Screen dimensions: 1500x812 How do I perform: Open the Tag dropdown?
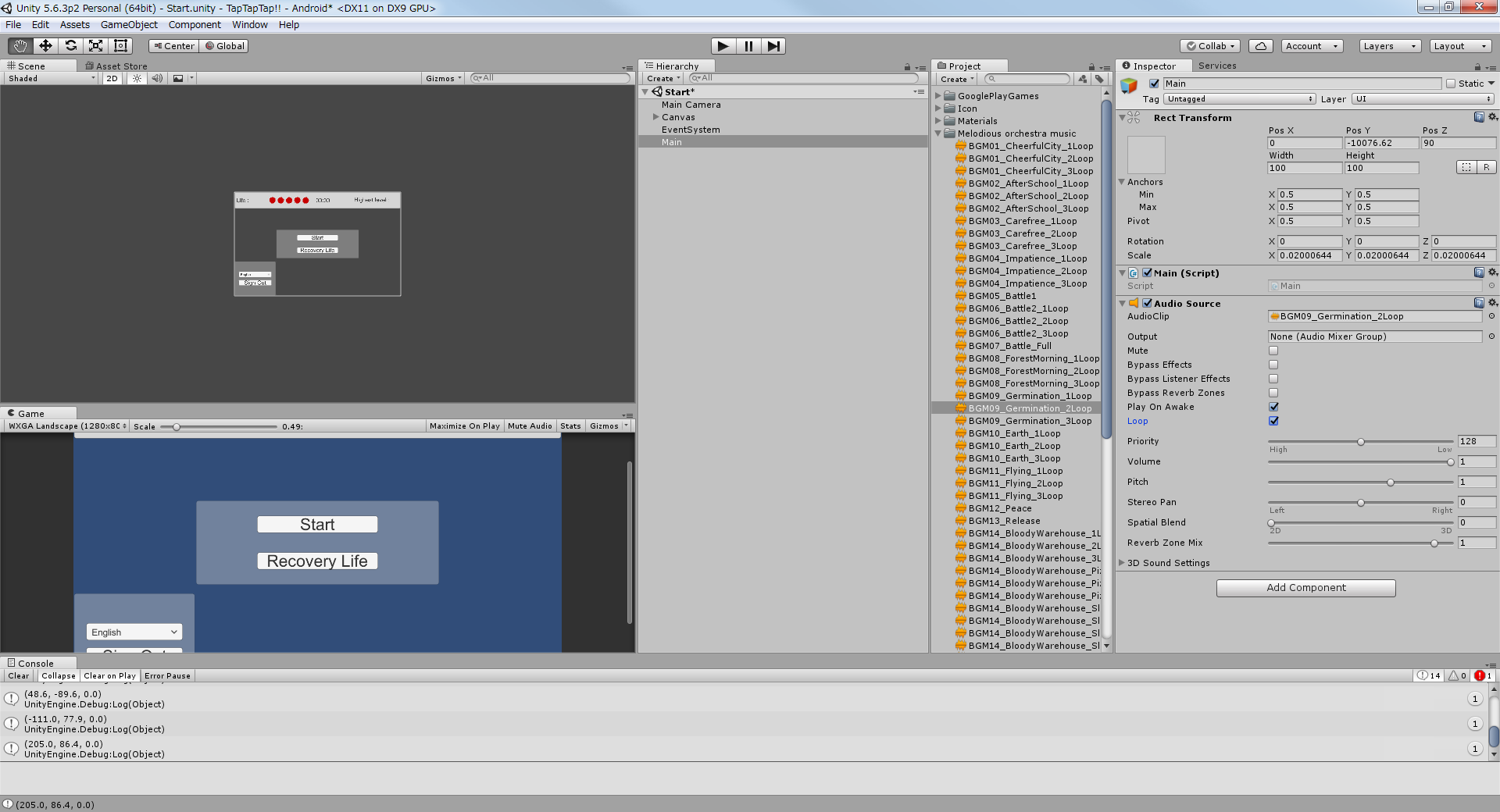[1240, 99]
